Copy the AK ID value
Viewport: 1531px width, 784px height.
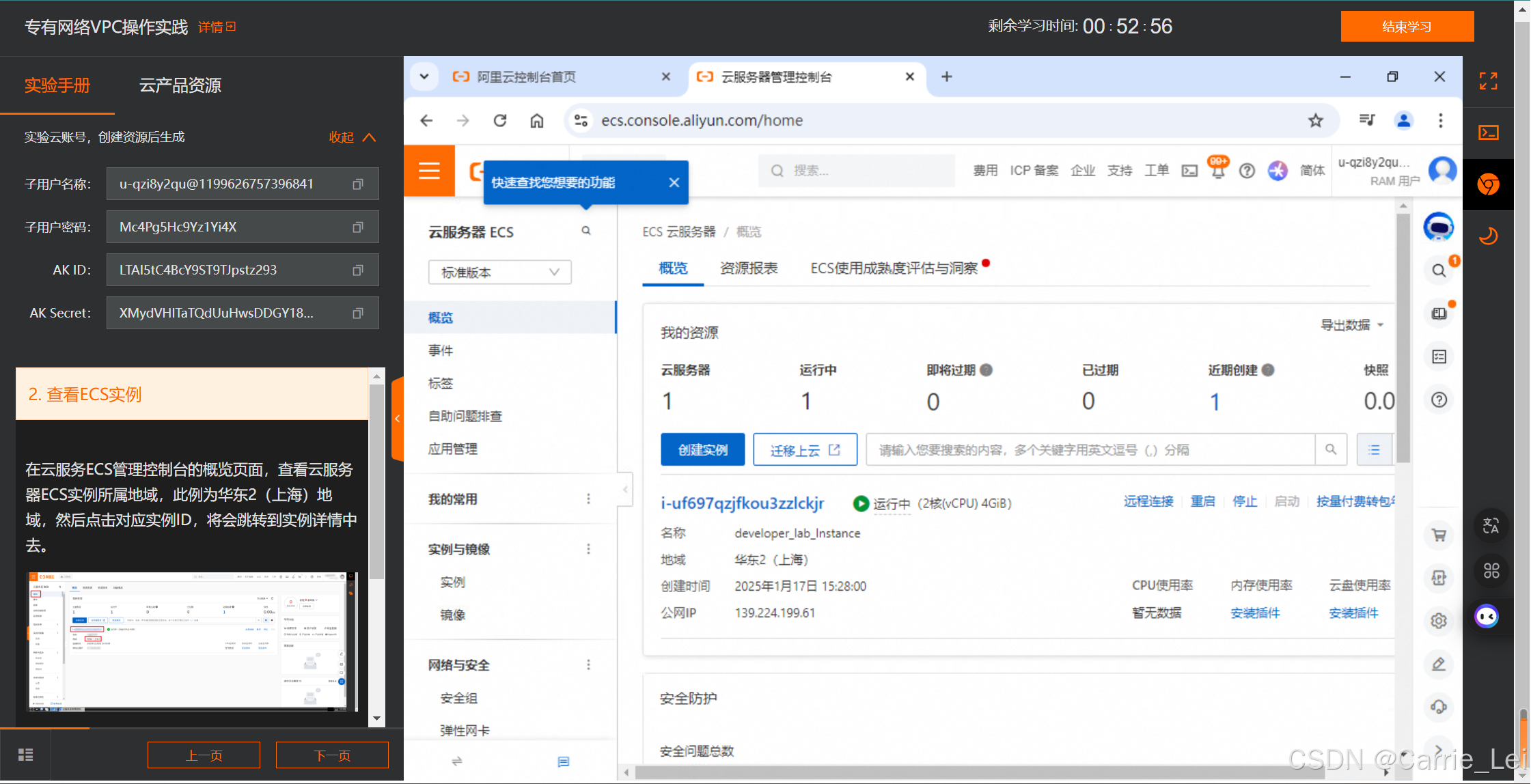click(x=357, y=270)
